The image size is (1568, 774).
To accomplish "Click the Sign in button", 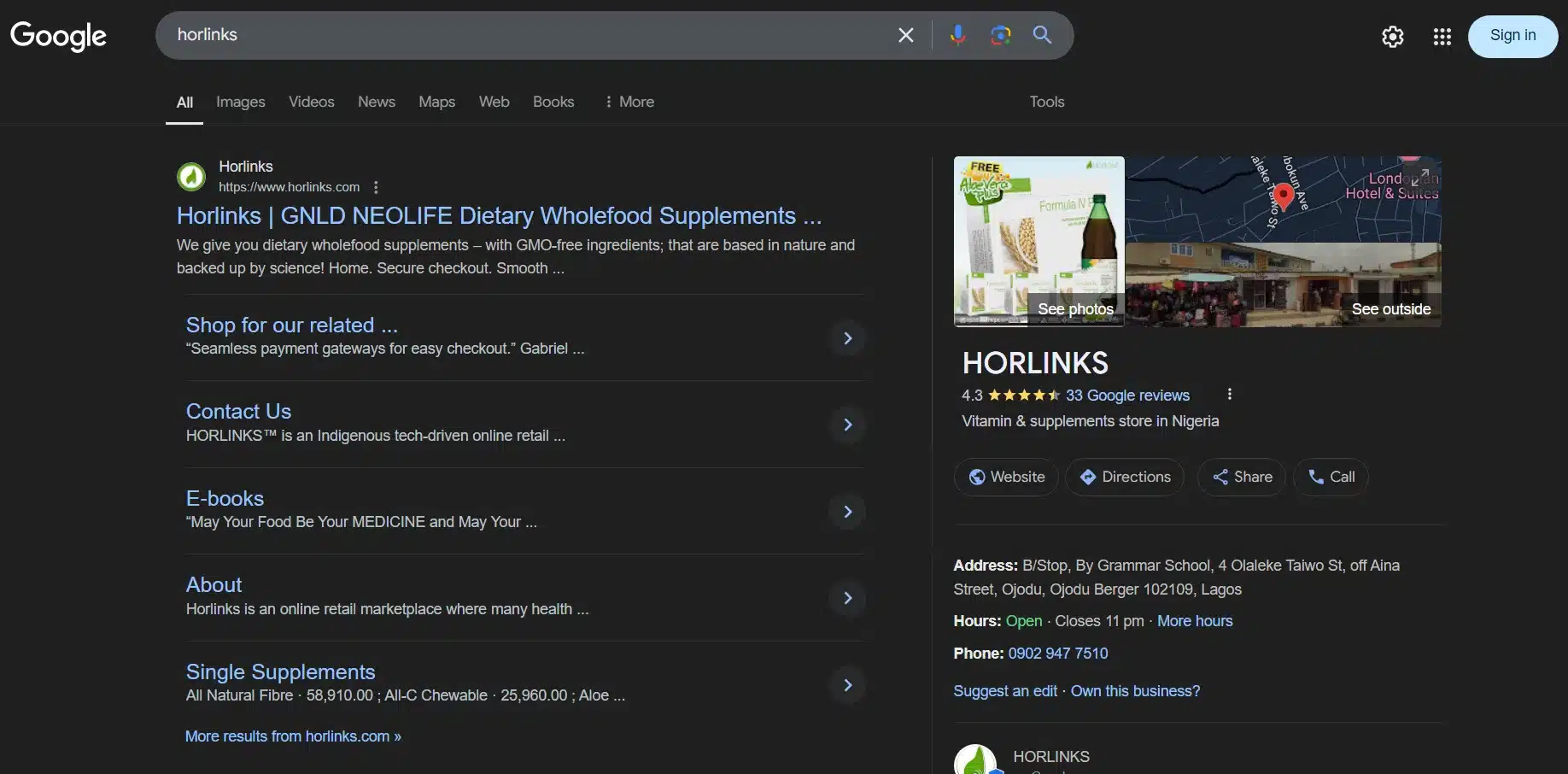I will click(1512, 36).
